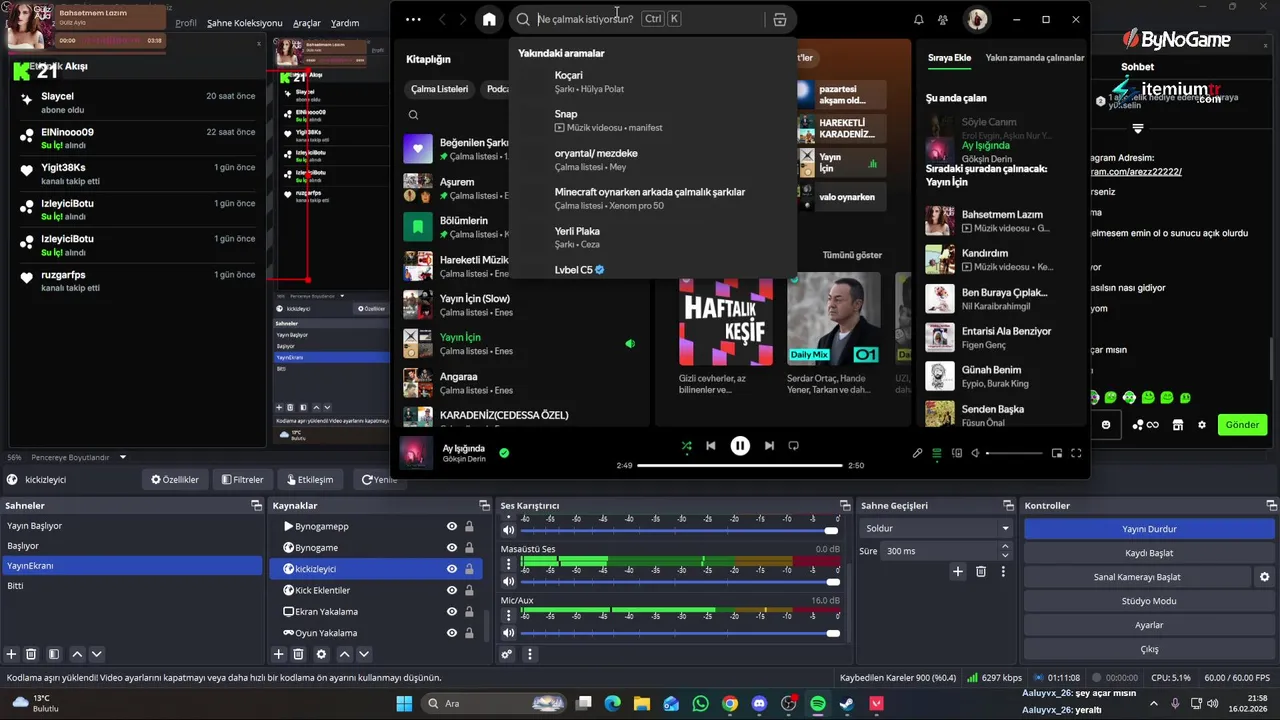The image size is (1280, 720).
Task: Select the Başlıyor scene
Action: tap(132, 546)
